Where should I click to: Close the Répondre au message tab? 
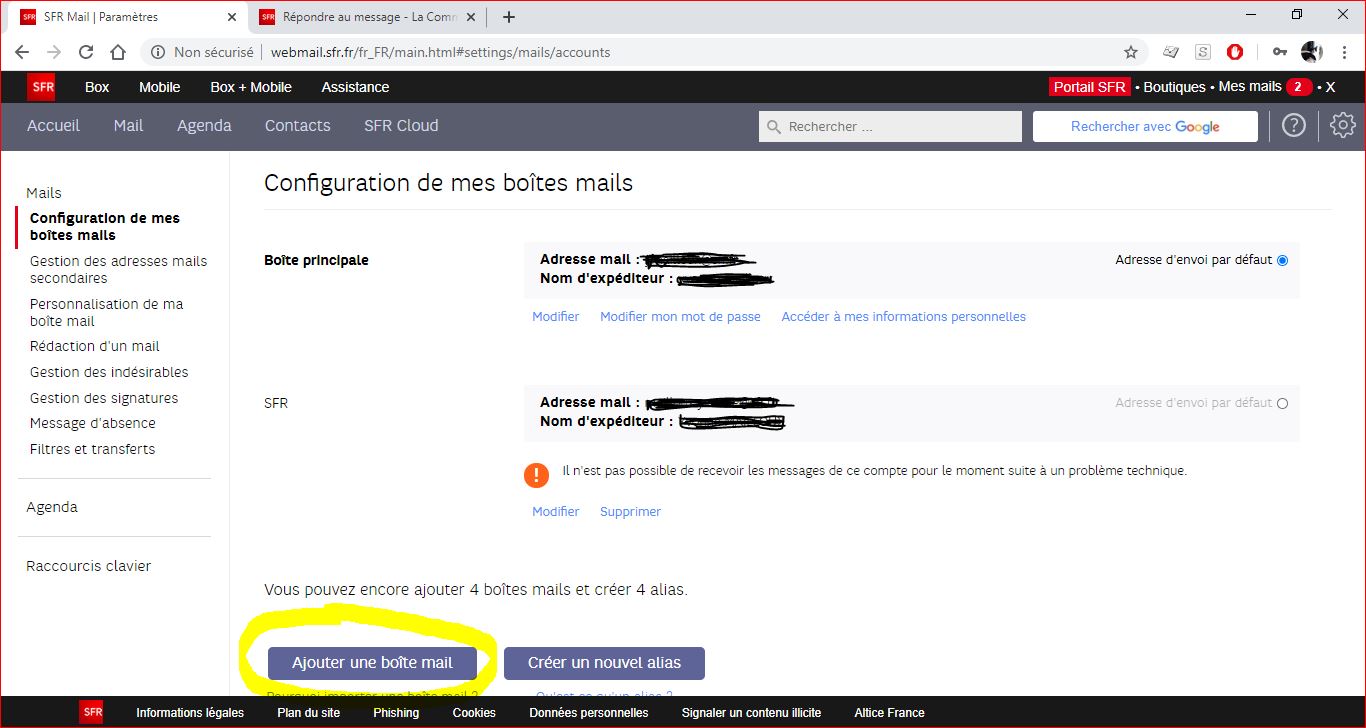click(x=471, y=17)
